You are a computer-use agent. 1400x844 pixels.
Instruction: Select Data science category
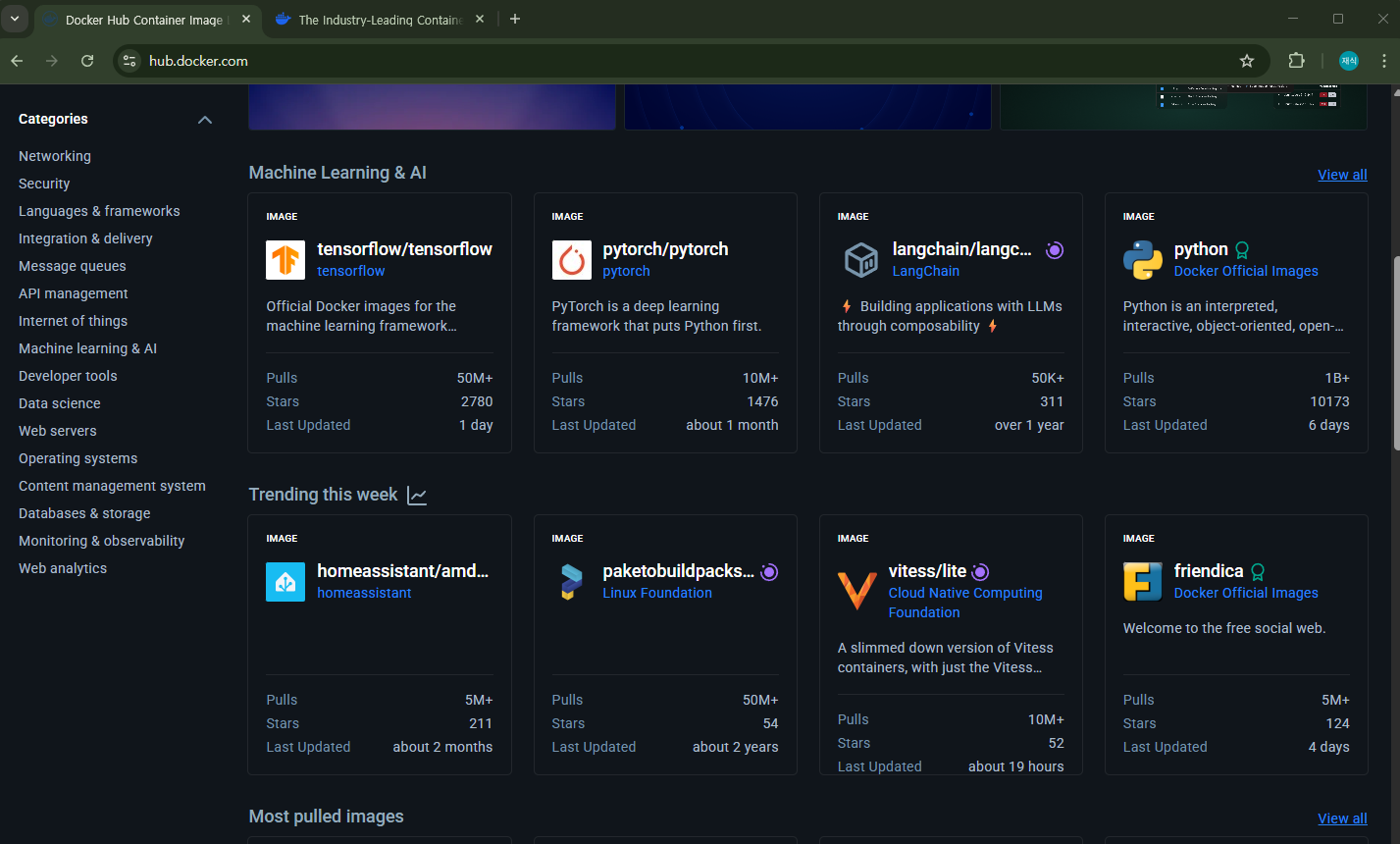tap(60, 403)
